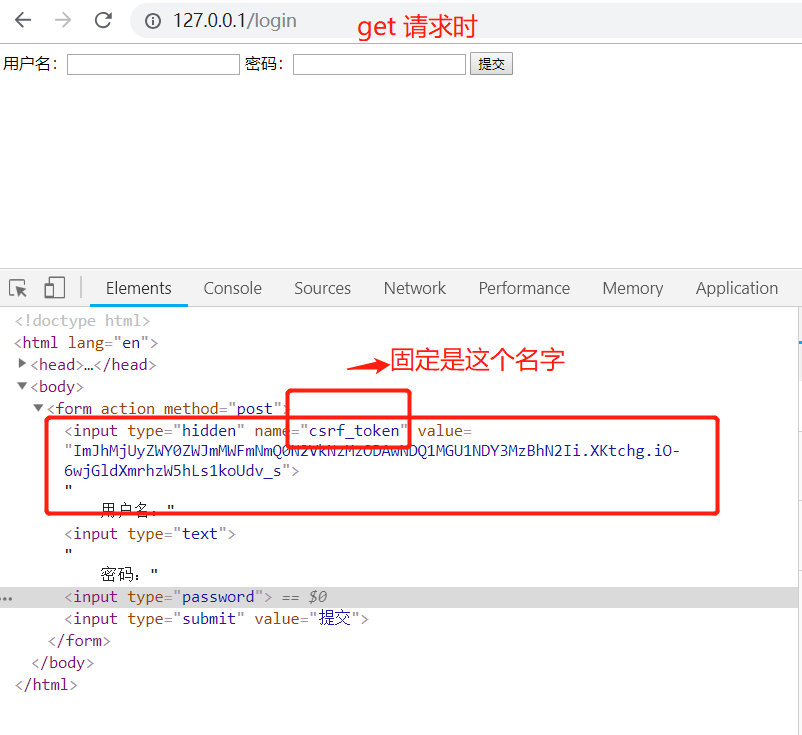The width and height of the screenshot is (802, 735).
Task: Open the Application tab
Action: tap(737, 288)
